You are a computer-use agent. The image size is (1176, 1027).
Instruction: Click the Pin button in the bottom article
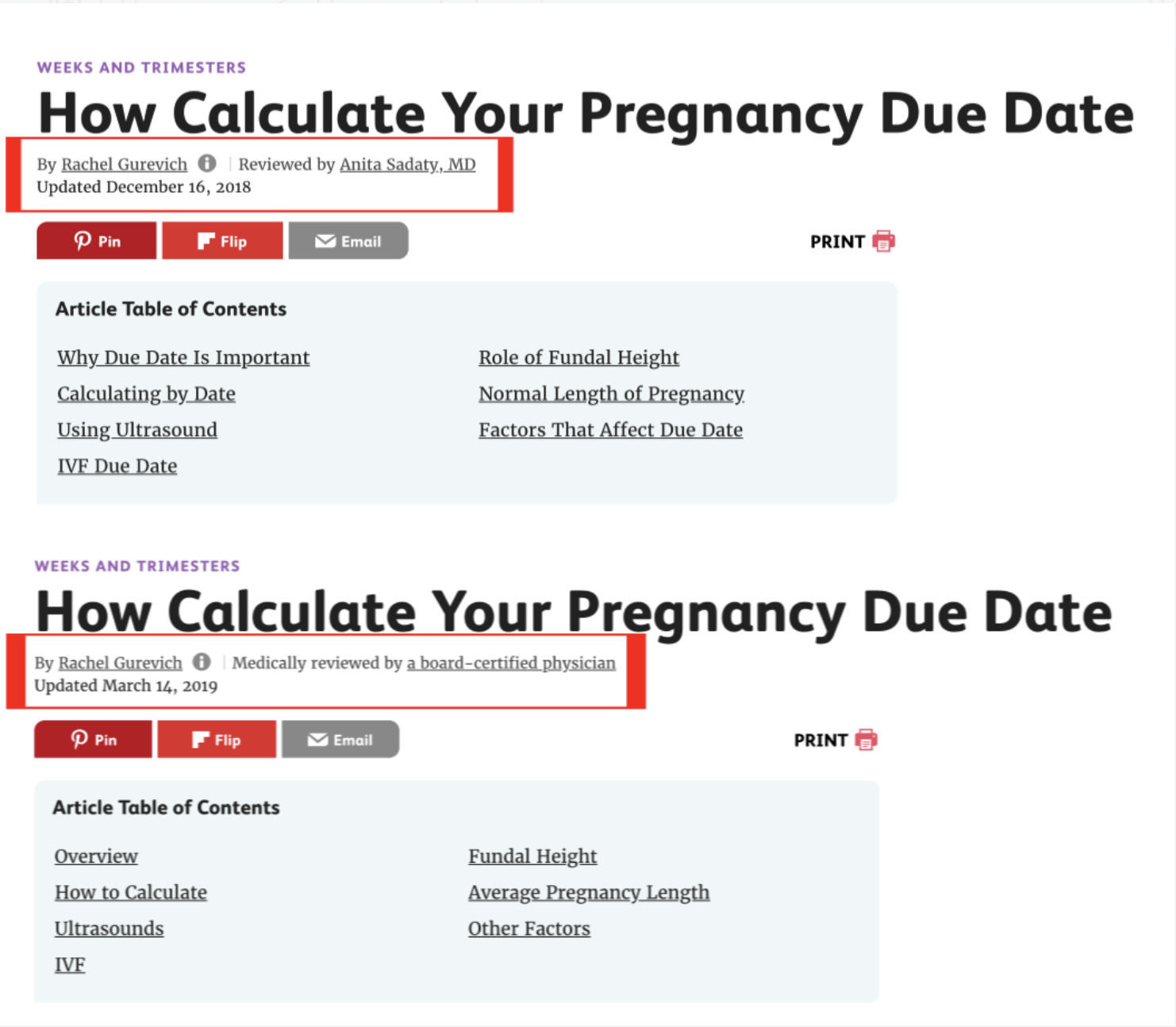point(93,740)
